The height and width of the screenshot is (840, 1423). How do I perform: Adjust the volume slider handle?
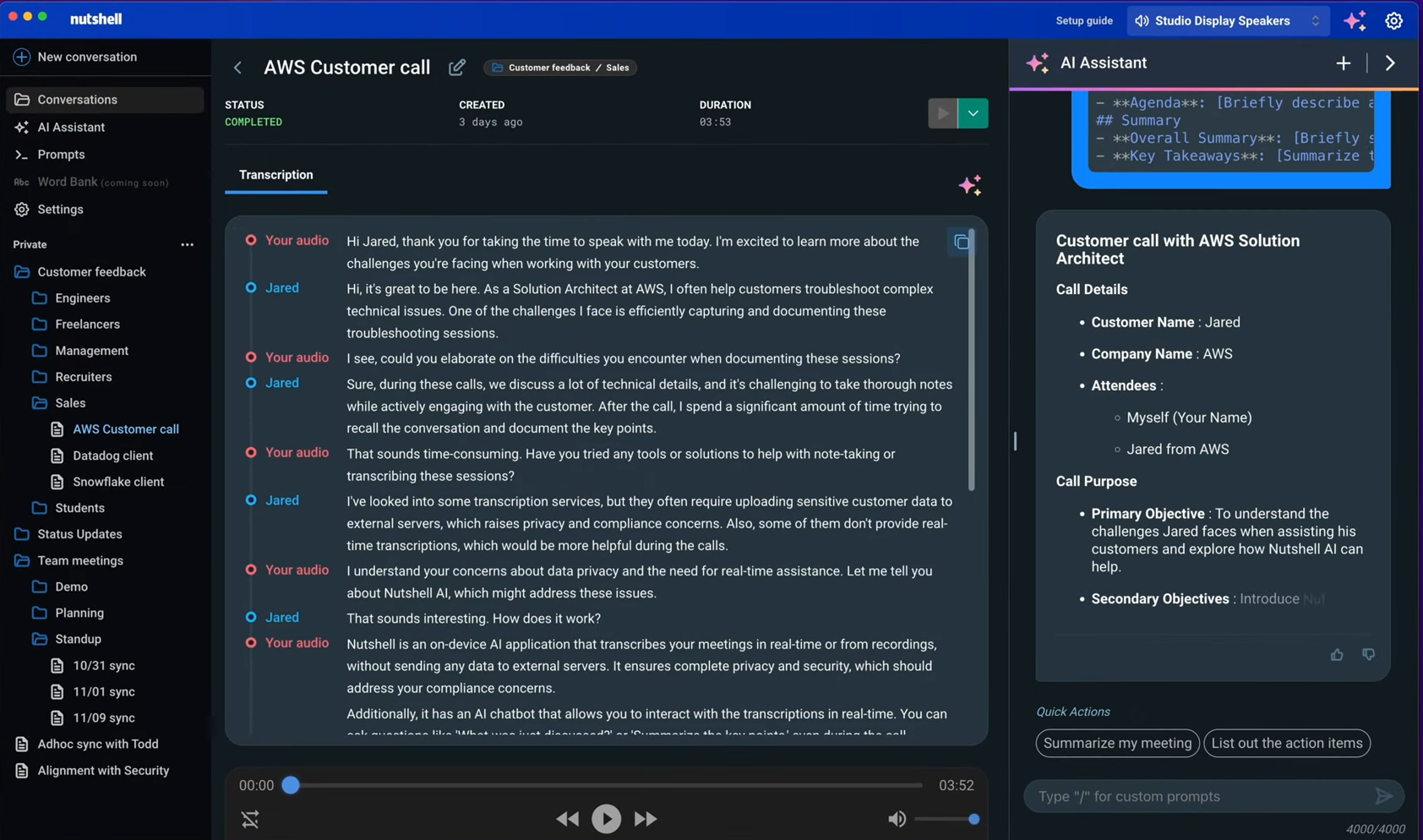pos(973,819)
